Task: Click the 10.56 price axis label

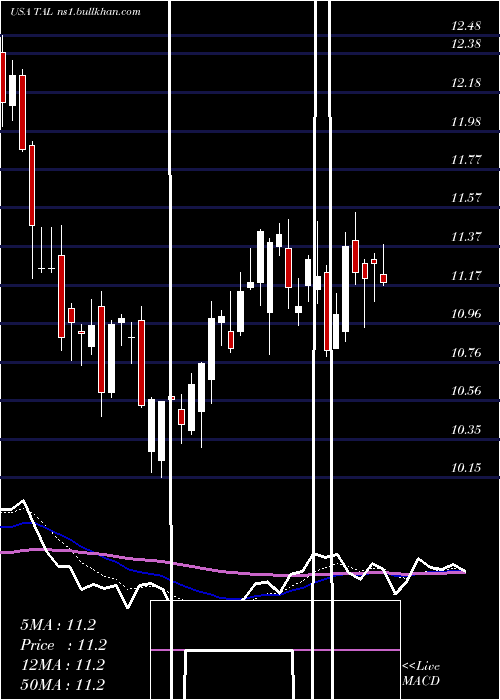Action: coord(466,391)
